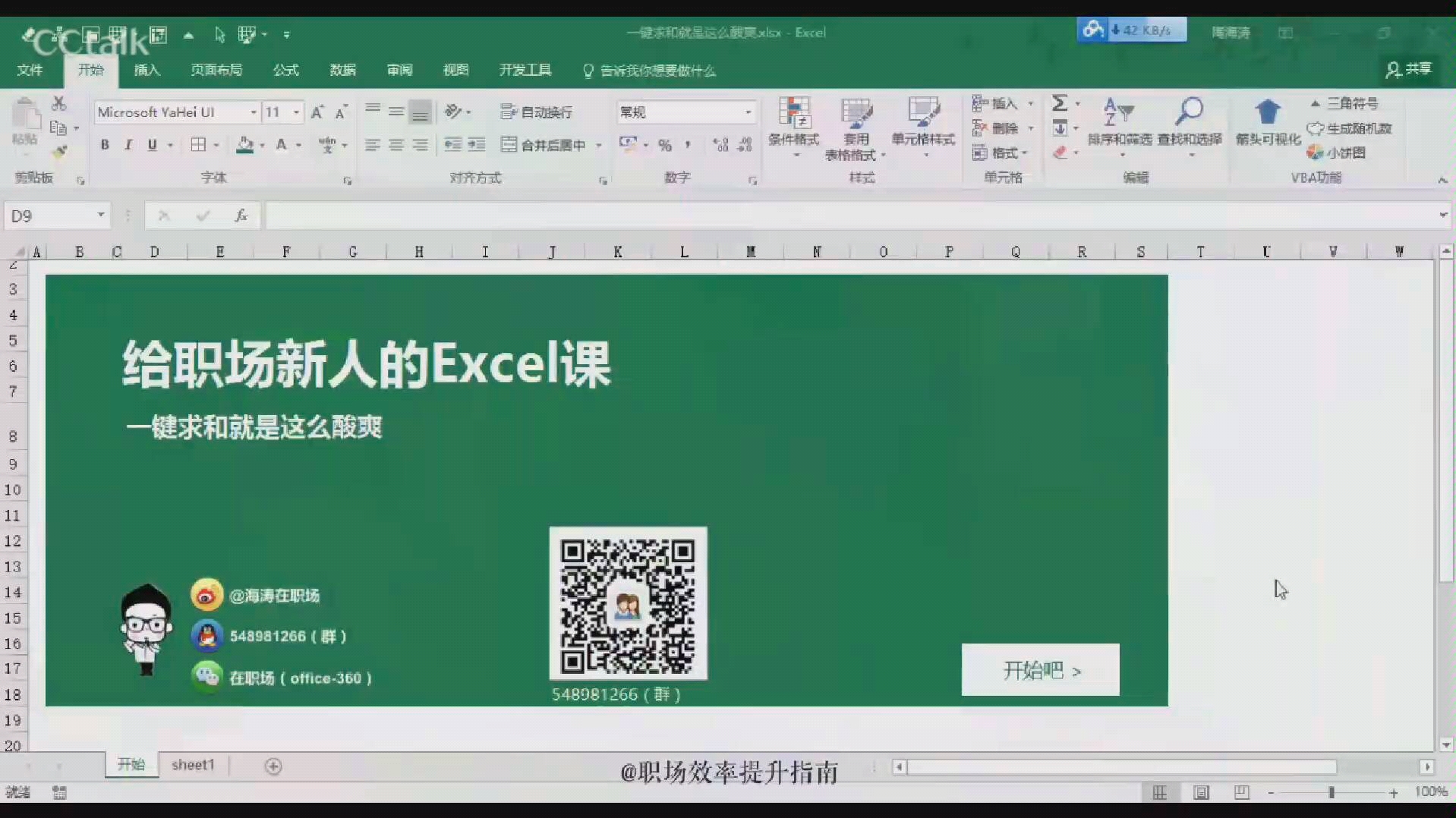Open Cell Styles (单元格样式)
This screenshot has height=818, width=1456.
924,127
